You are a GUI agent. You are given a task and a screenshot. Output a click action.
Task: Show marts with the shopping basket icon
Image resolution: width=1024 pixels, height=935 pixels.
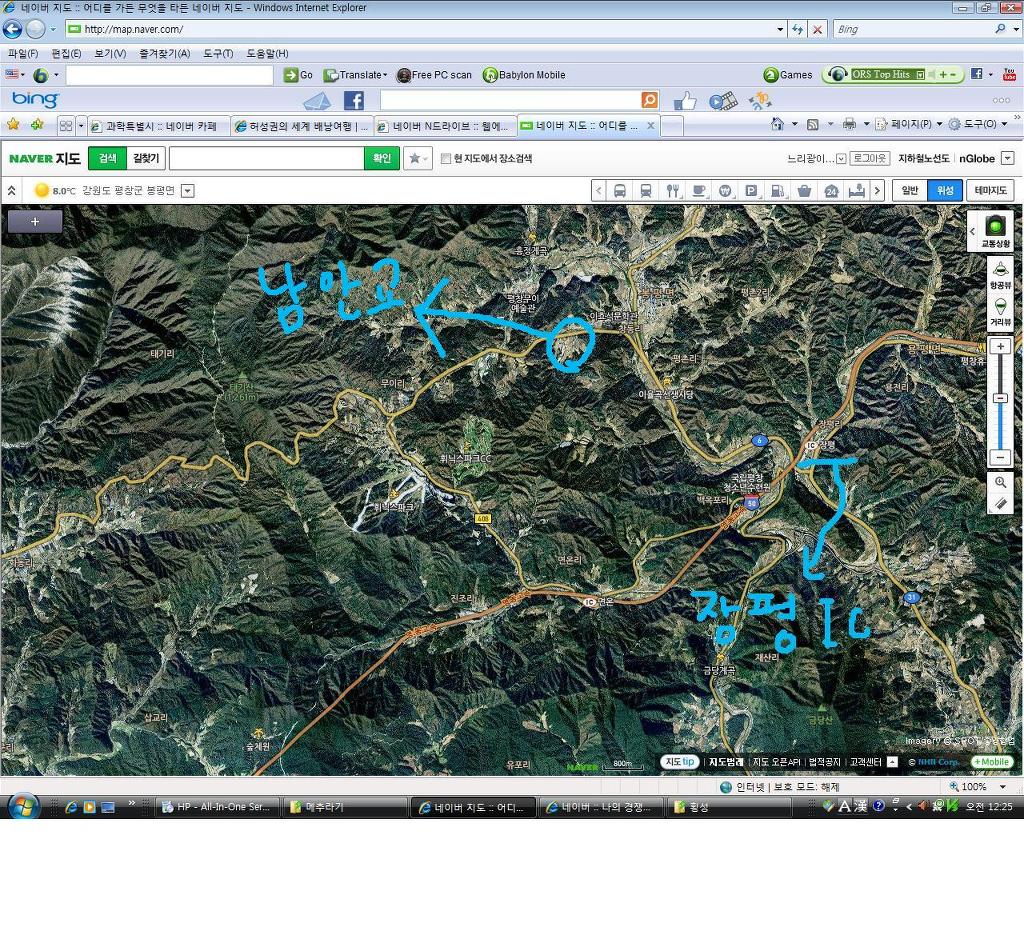click(x=804, y=191)
